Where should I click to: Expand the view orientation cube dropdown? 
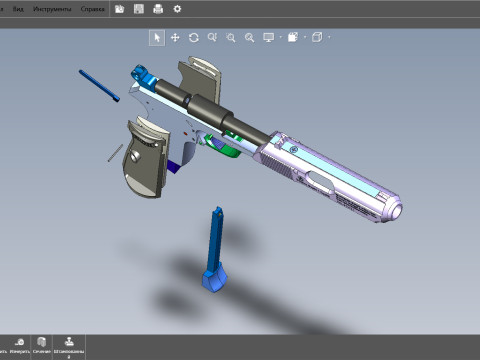pyautogui.click(x=329, y=37)
